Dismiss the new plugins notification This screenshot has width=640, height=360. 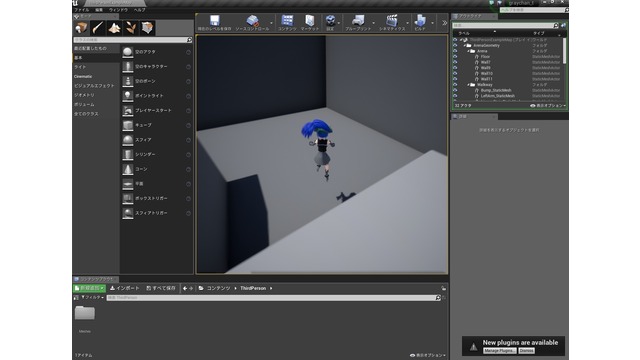tap(527, 351)
